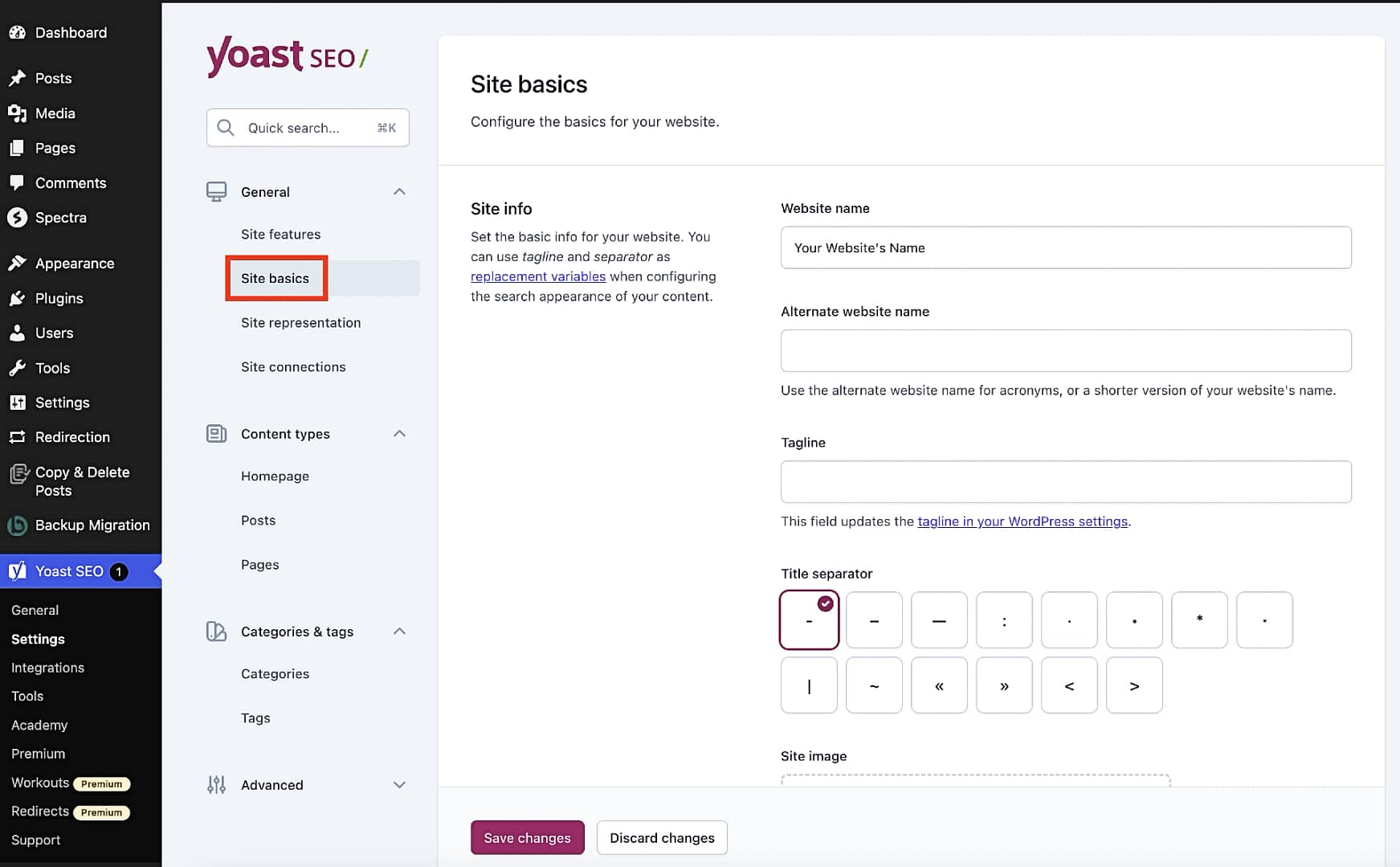Focus the Website name field
The image size is (1400, 867).
pos(1066,247)
